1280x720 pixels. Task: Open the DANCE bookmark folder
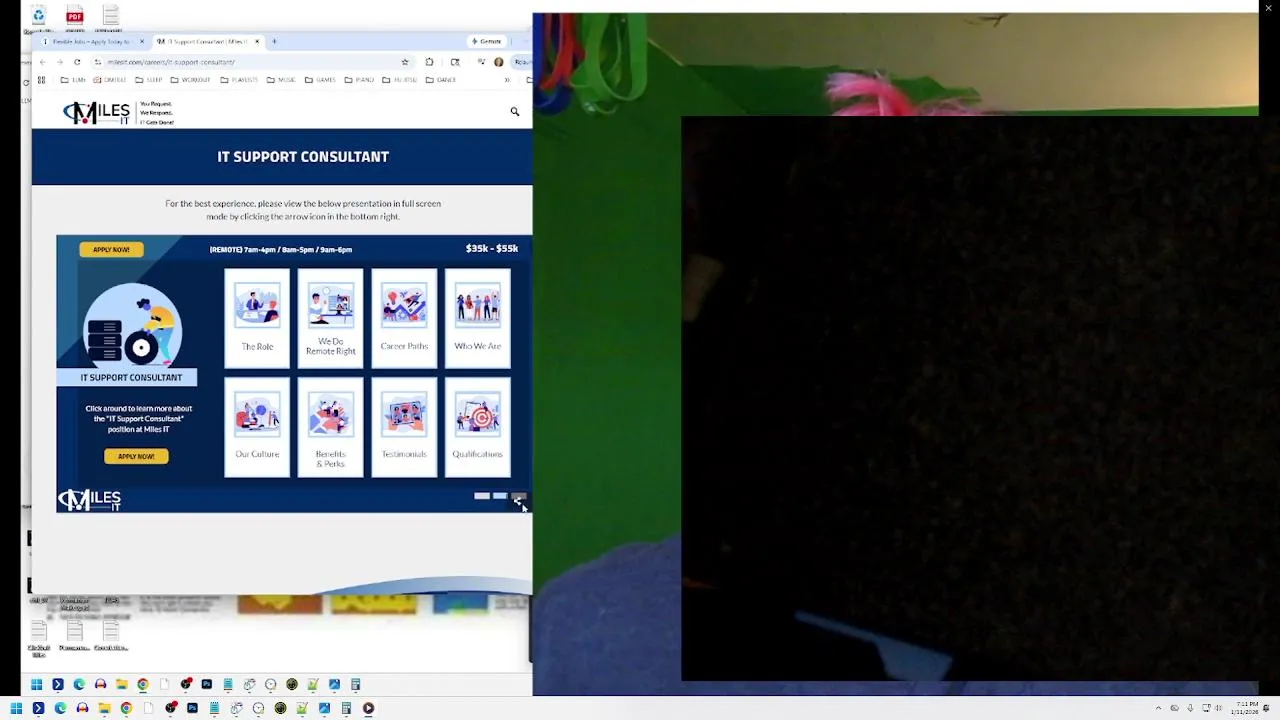point(440,80)
